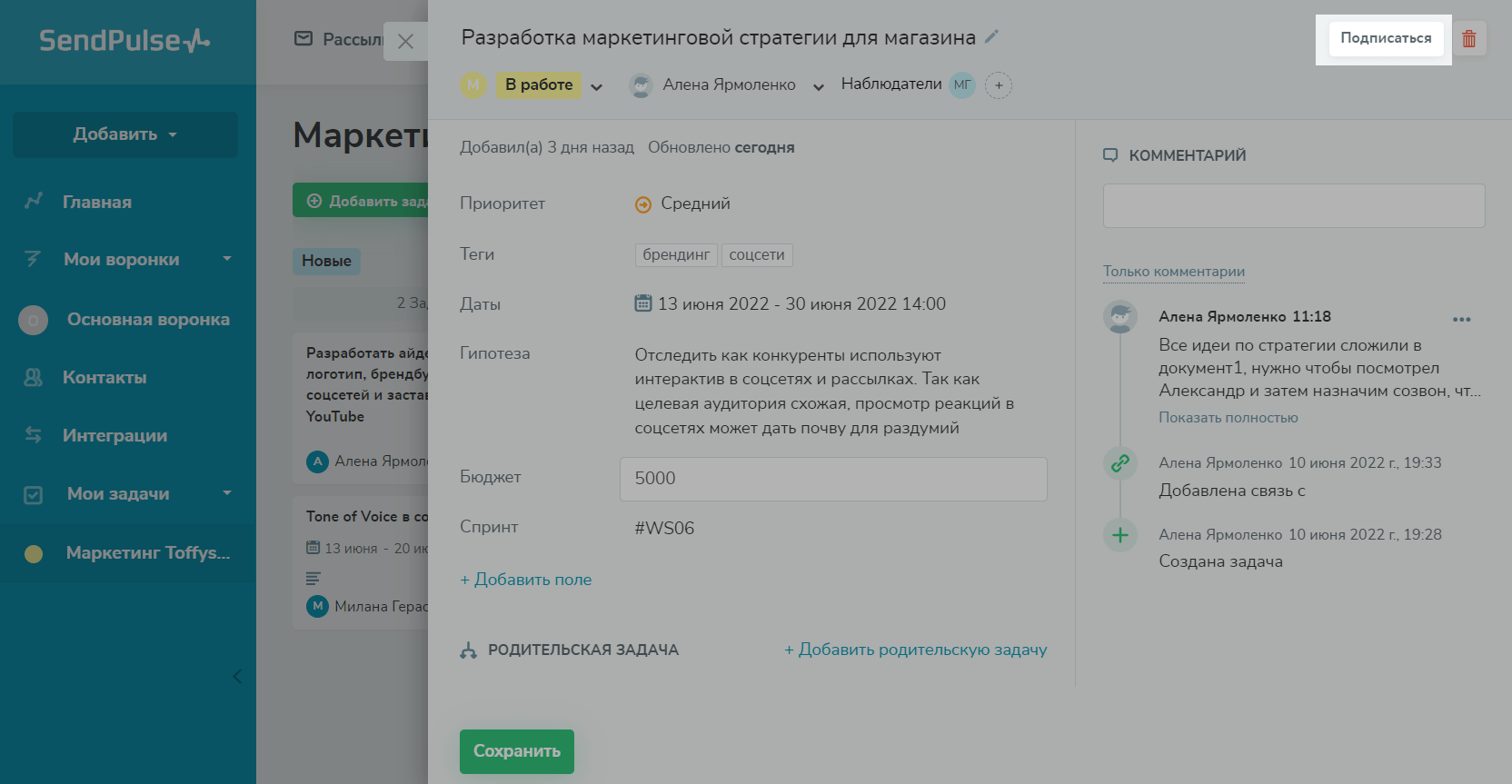Click Алена Ярмоленко assignee avatar
The width and height of the screenshot is (1512, 784).
pyautogui.click(x=641, y=85)
